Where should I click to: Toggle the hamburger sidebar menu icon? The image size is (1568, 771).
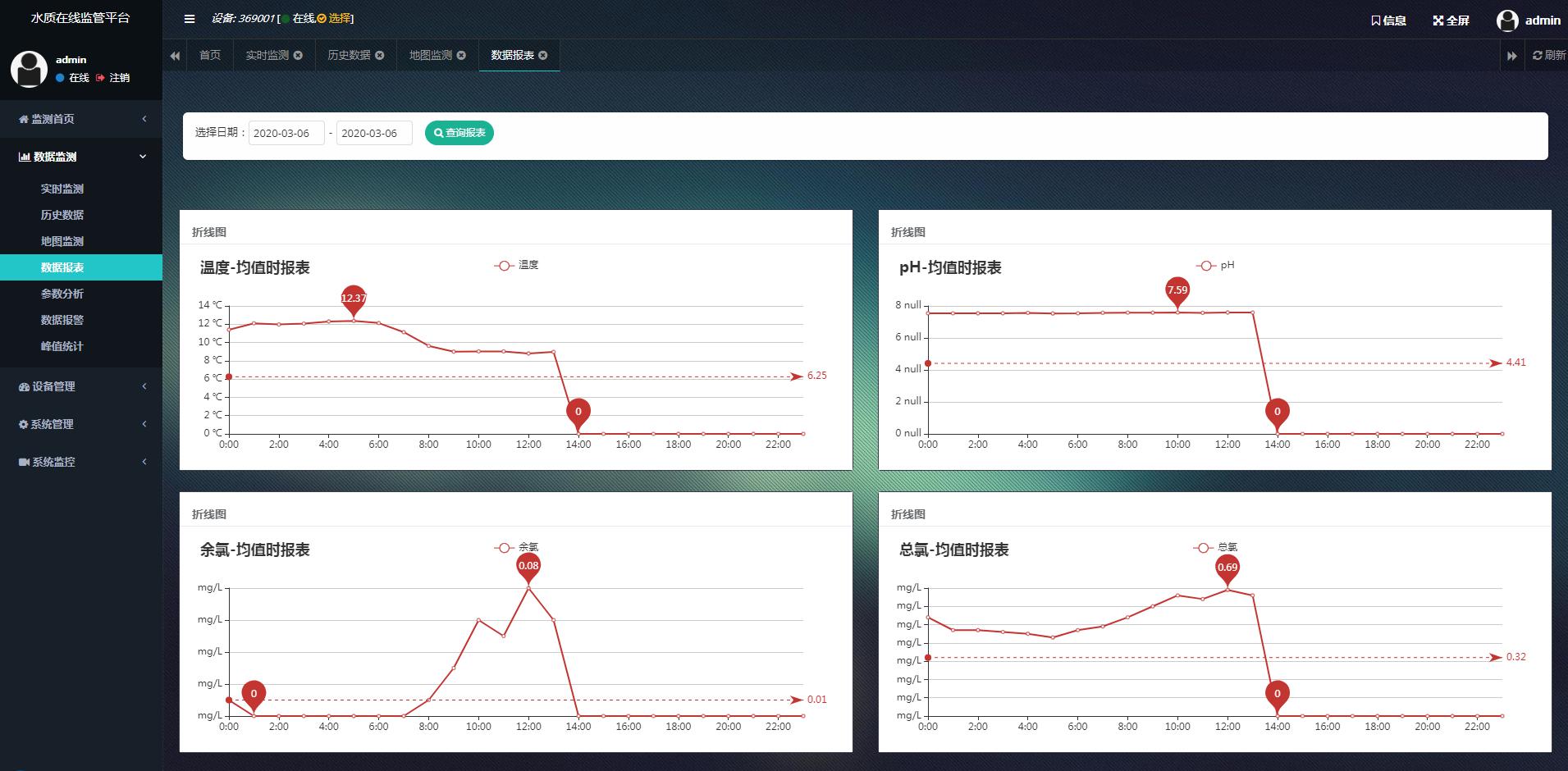pyautogui.click(x=190, y=19)
